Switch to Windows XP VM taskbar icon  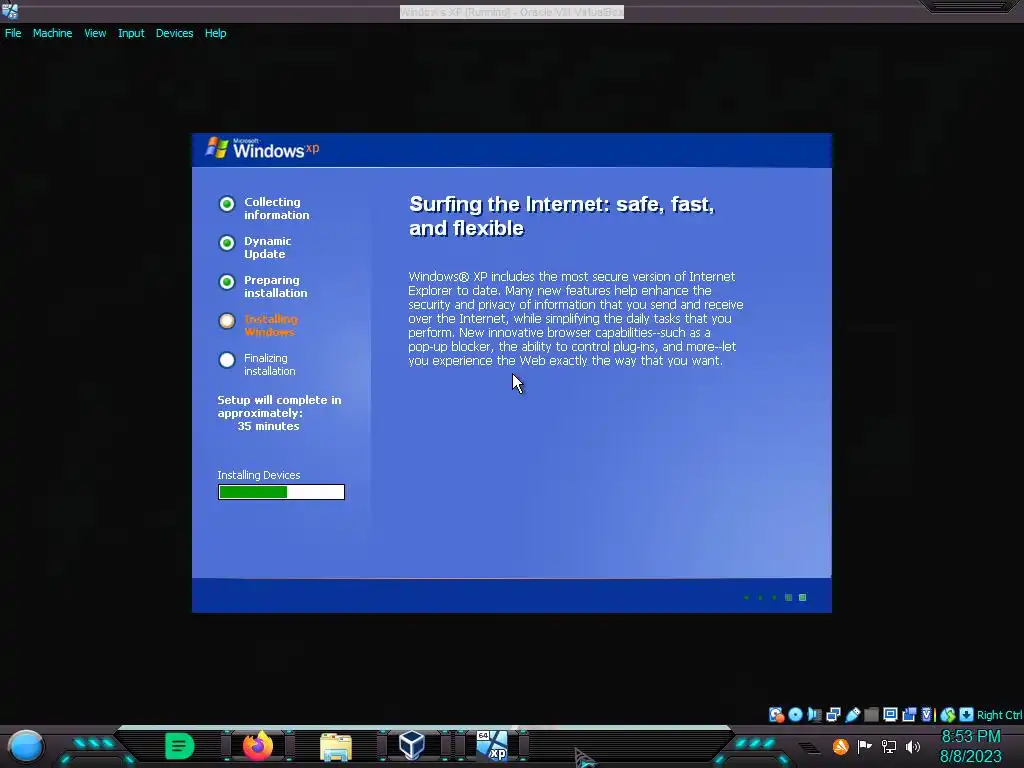tap(492, 746)
